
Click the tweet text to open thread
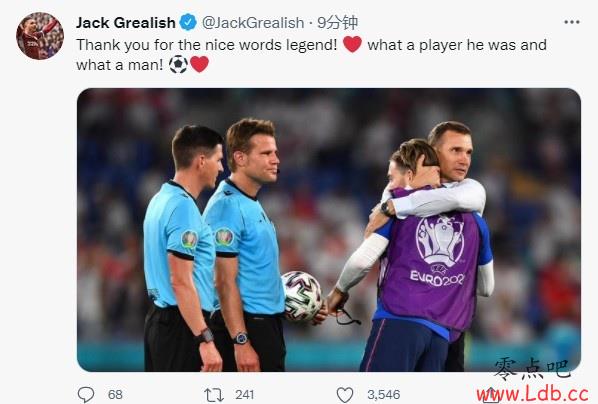click(x=311, y=55)
